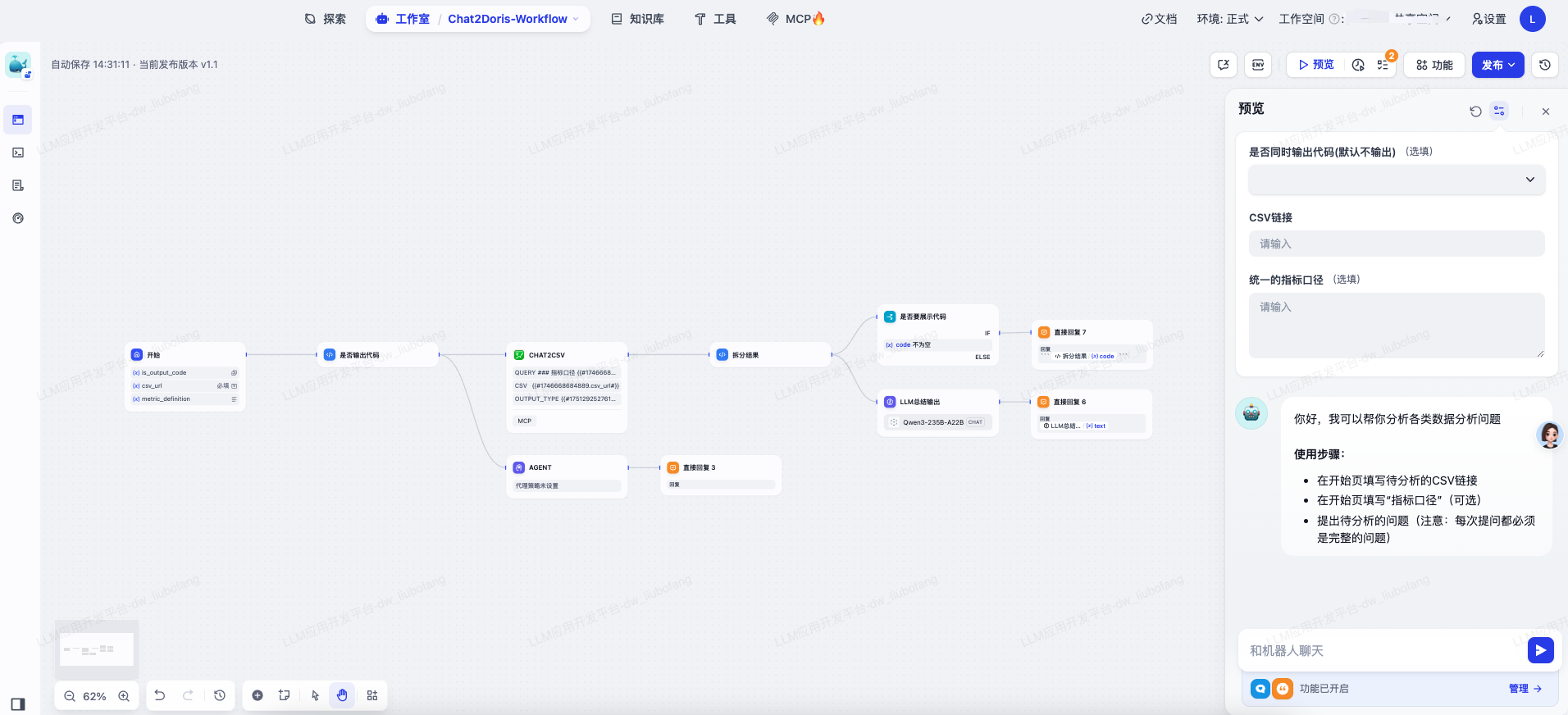Restart the preview conversation with refresh icon
Screen dimensions: 1568x715
(x=1475, y=112)
